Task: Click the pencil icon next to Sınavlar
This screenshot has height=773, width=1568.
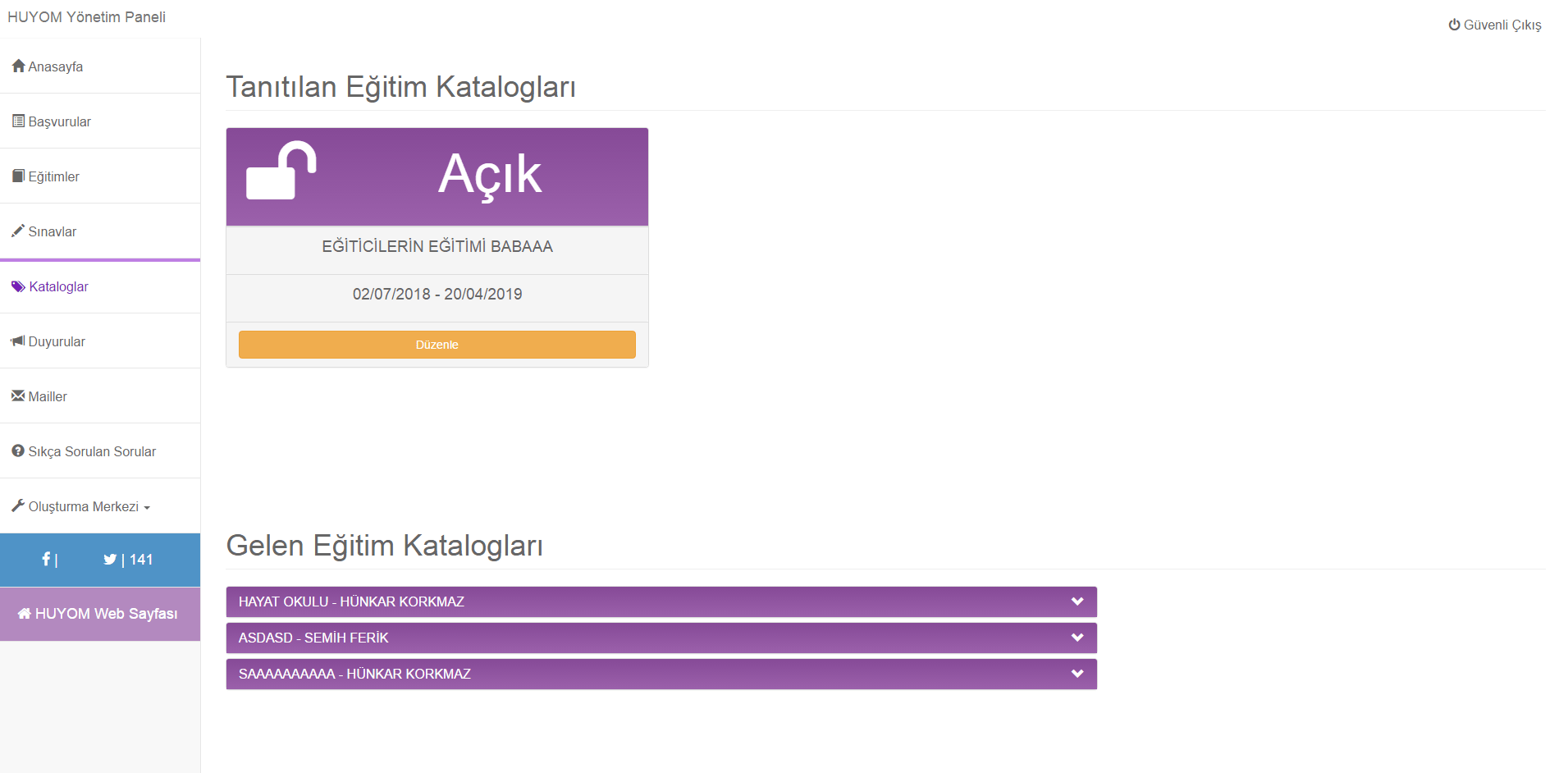Action: (x=18, y=231)
